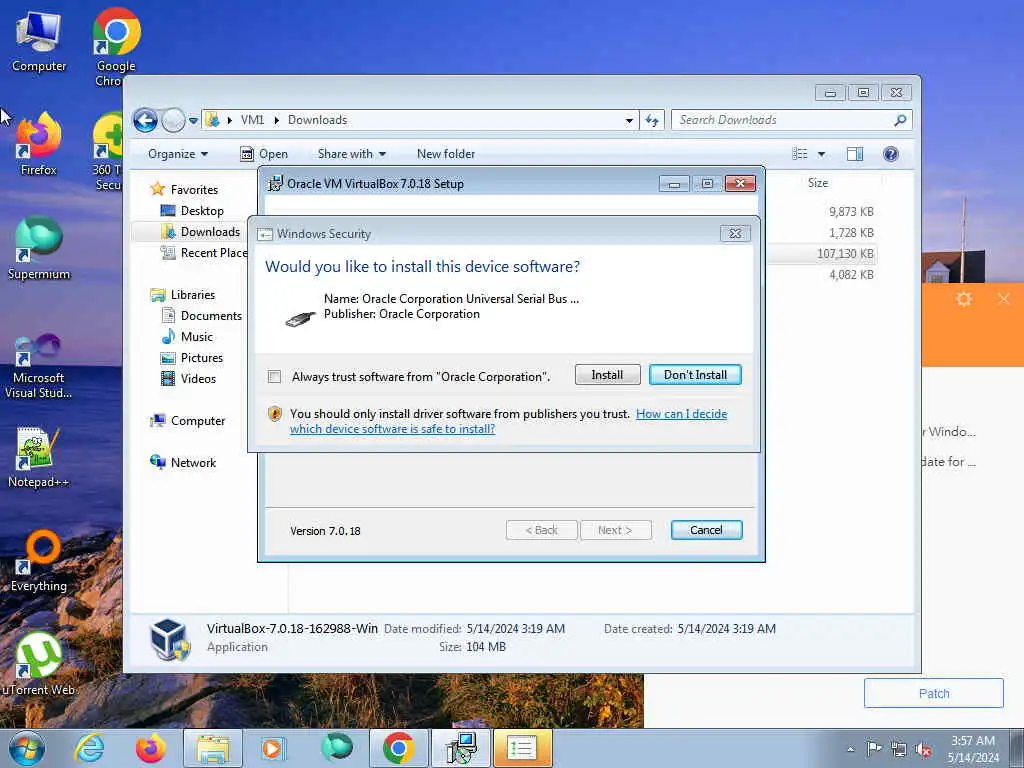Check Always trust software from Oracle Corporation
Screen dimensions: 1024x768
coord(274,377)
